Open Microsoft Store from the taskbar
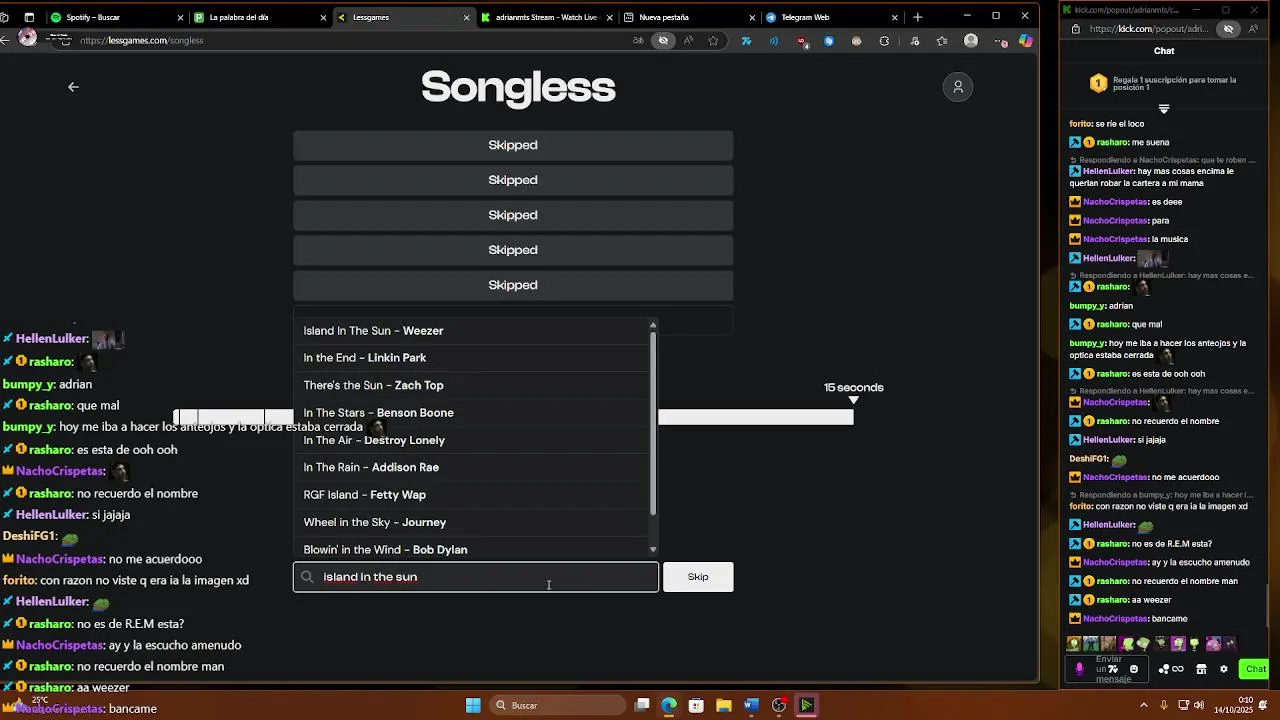This screenshot has height=720, width=1280. click(x=696, y=706)
